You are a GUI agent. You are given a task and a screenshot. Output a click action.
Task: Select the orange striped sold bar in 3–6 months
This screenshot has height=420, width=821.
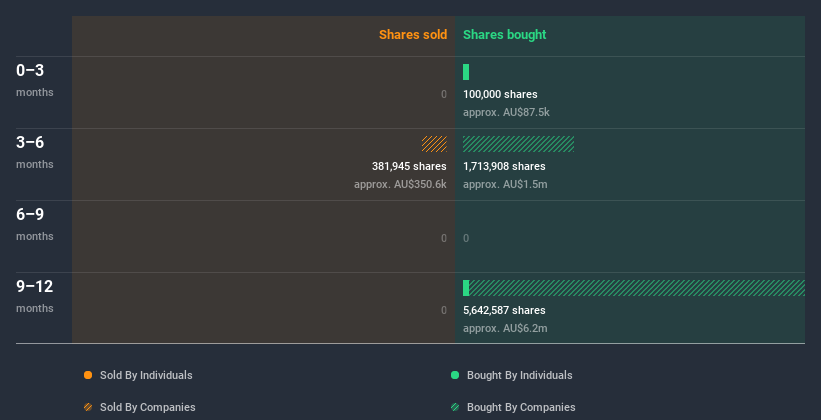pyautogui.click(x=435, y=144)
